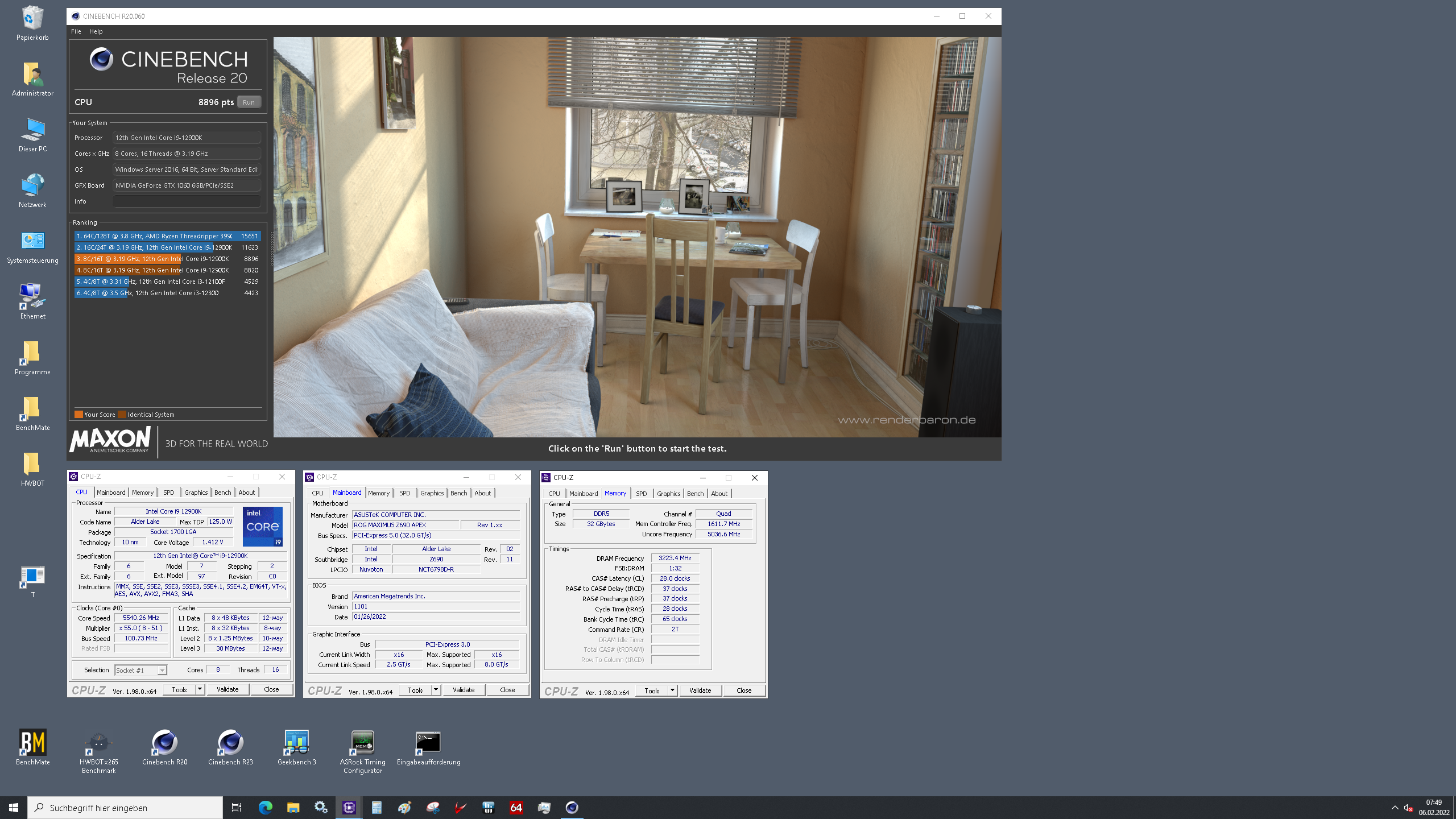Switch to CPU-Z taskbar icon
1456x819 pixels.
pos(349,808)
